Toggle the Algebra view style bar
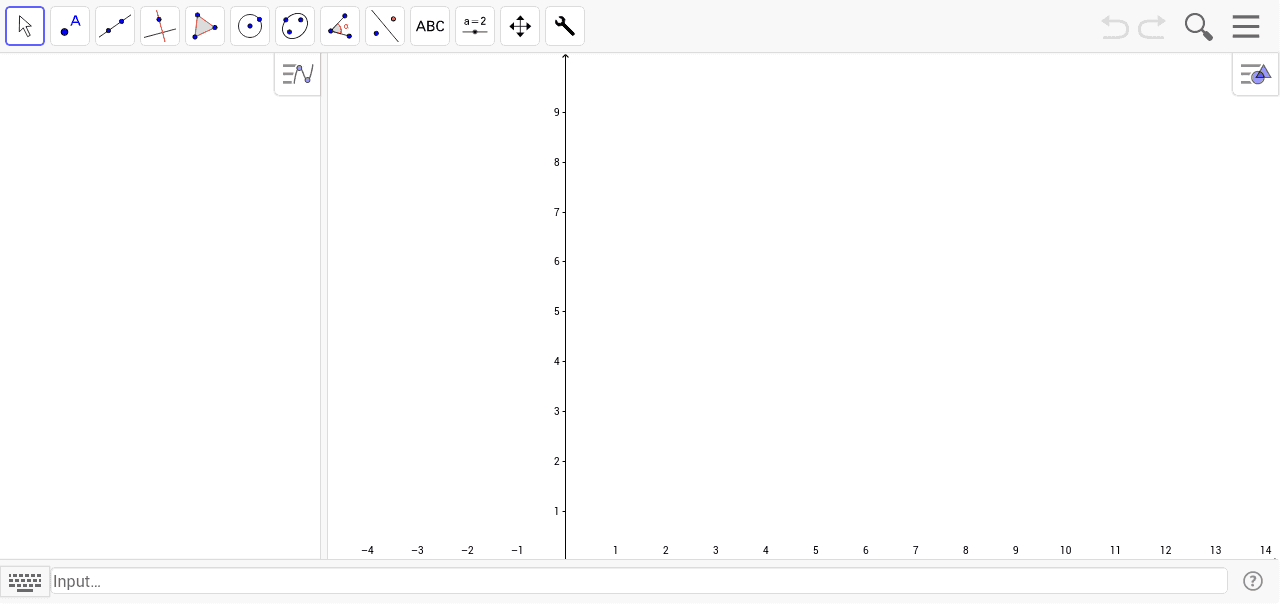Screen dimensions: 1280x604 298,74
